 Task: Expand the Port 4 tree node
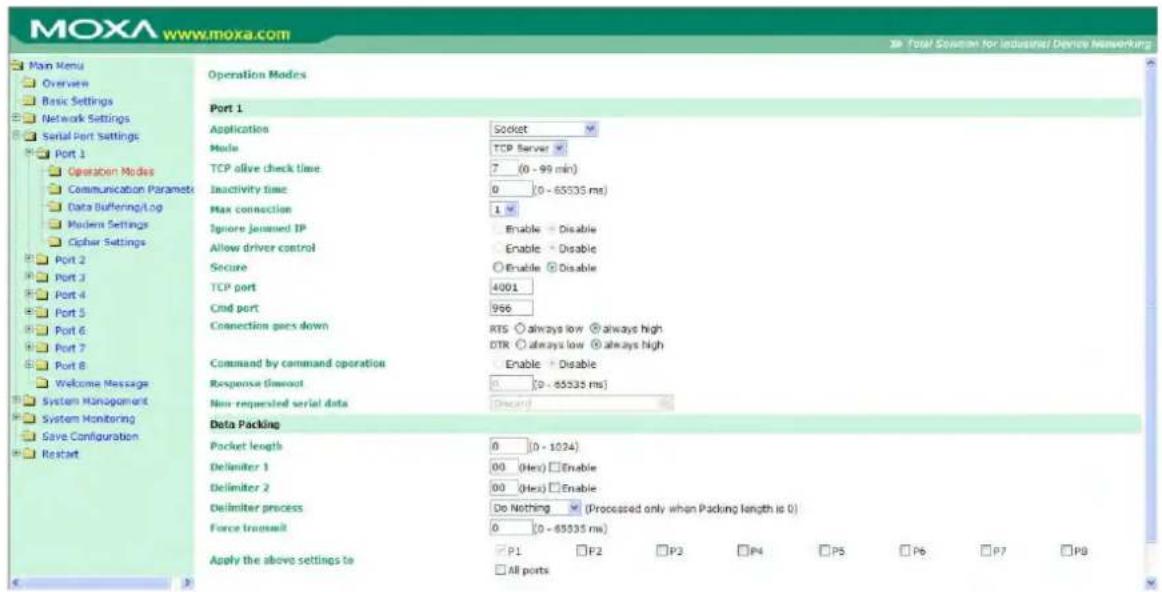29,295
